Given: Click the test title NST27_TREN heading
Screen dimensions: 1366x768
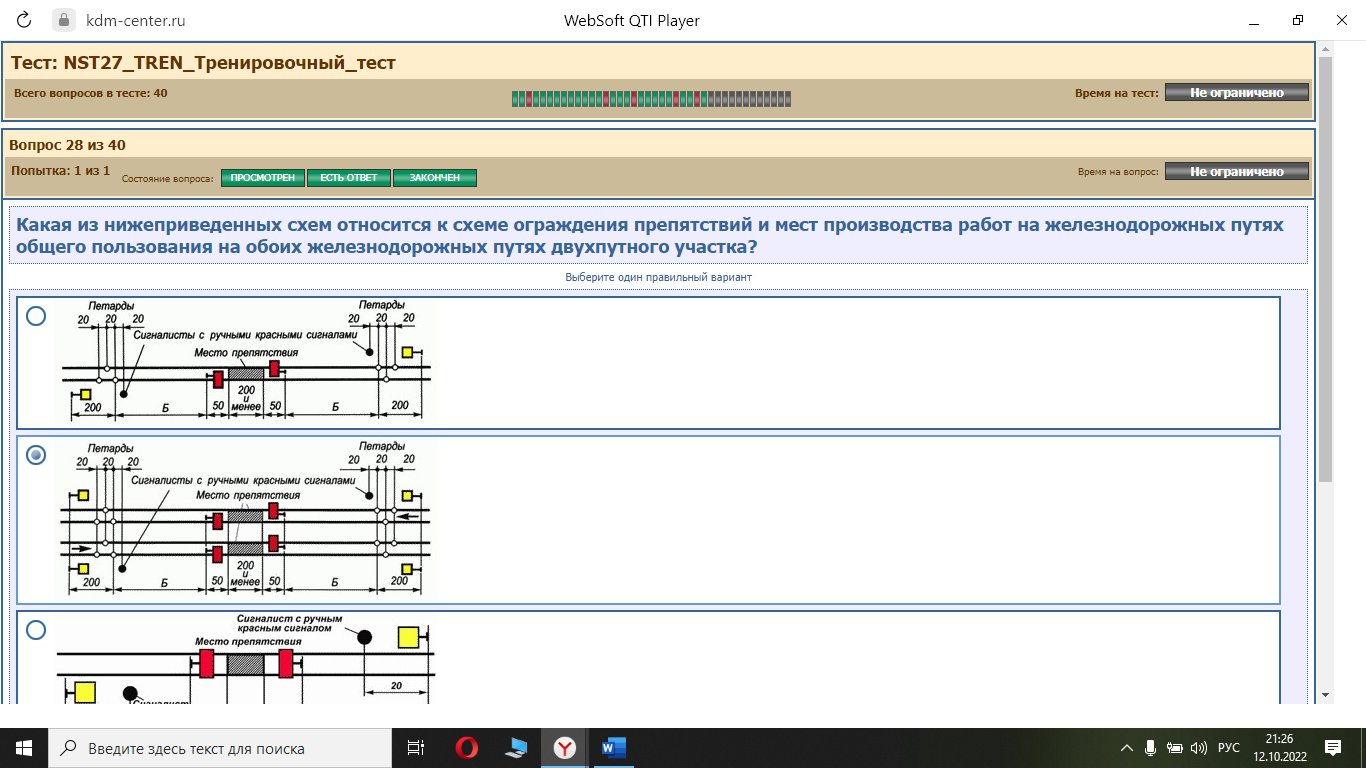Looking at the screenshot, I should pyautogui.click(x=203, y=63).
